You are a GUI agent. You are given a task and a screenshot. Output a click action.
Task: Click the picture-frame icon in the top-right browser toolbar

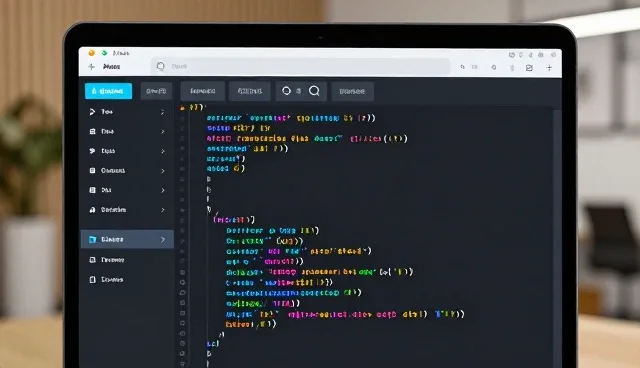[x=529, y=68]
